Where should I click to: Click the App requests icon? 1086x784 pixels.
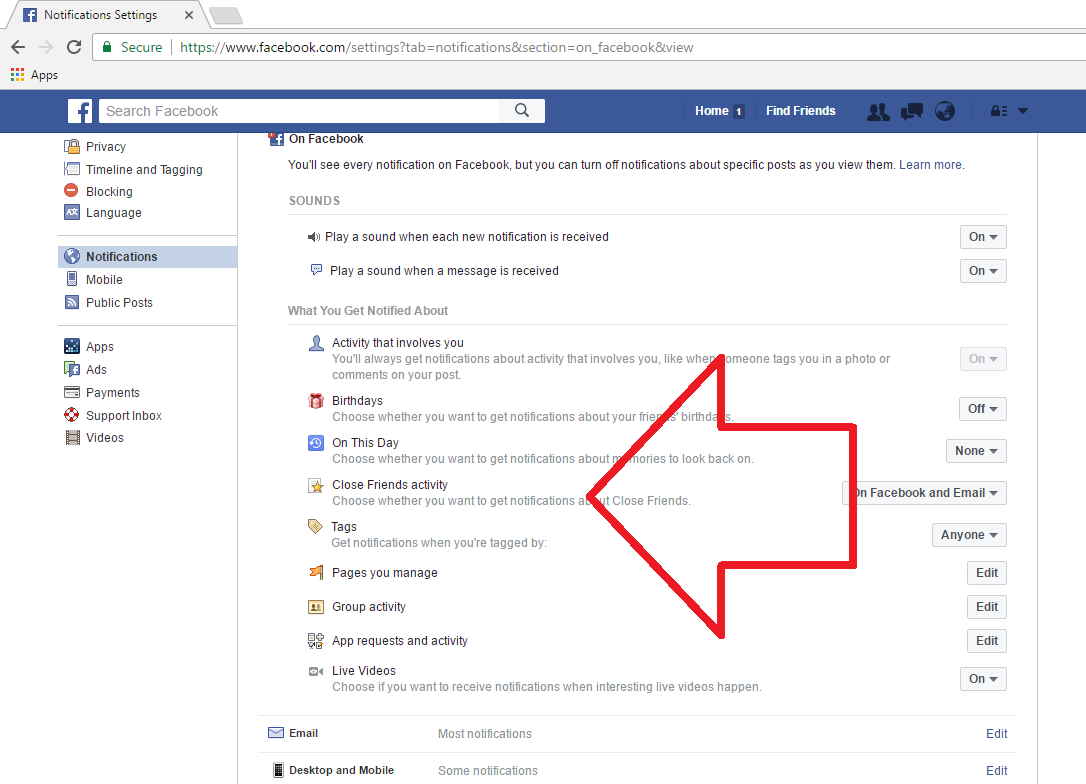point(316,641)
